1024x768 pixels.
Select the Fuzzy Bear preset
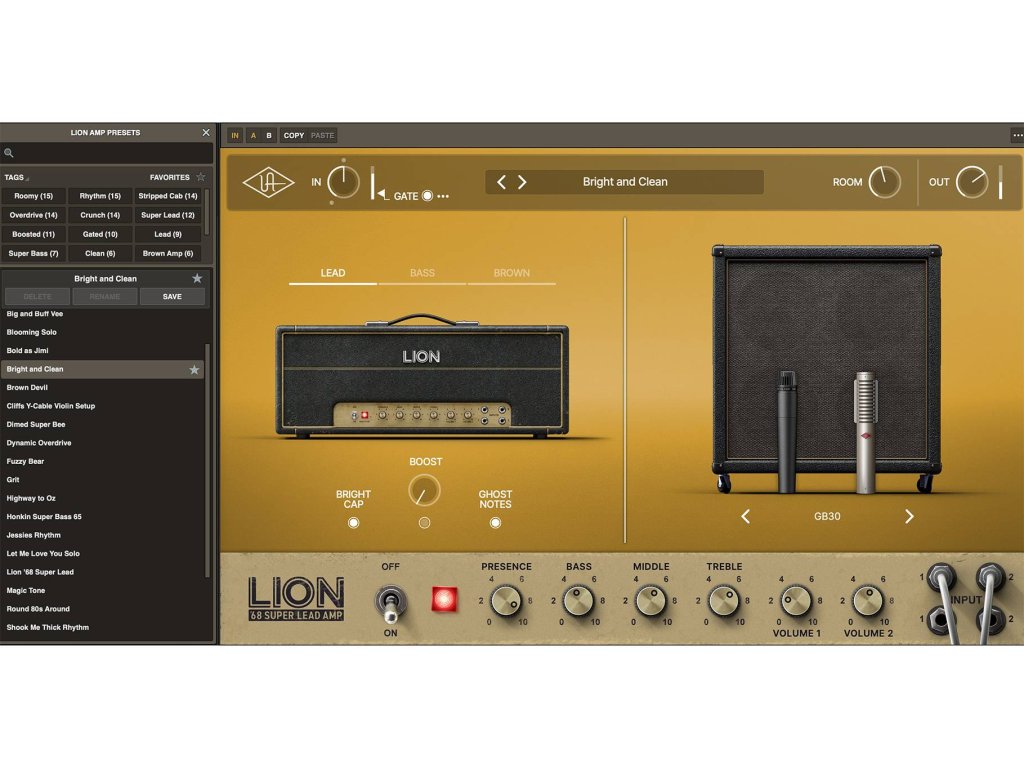(x=103, y=462)
